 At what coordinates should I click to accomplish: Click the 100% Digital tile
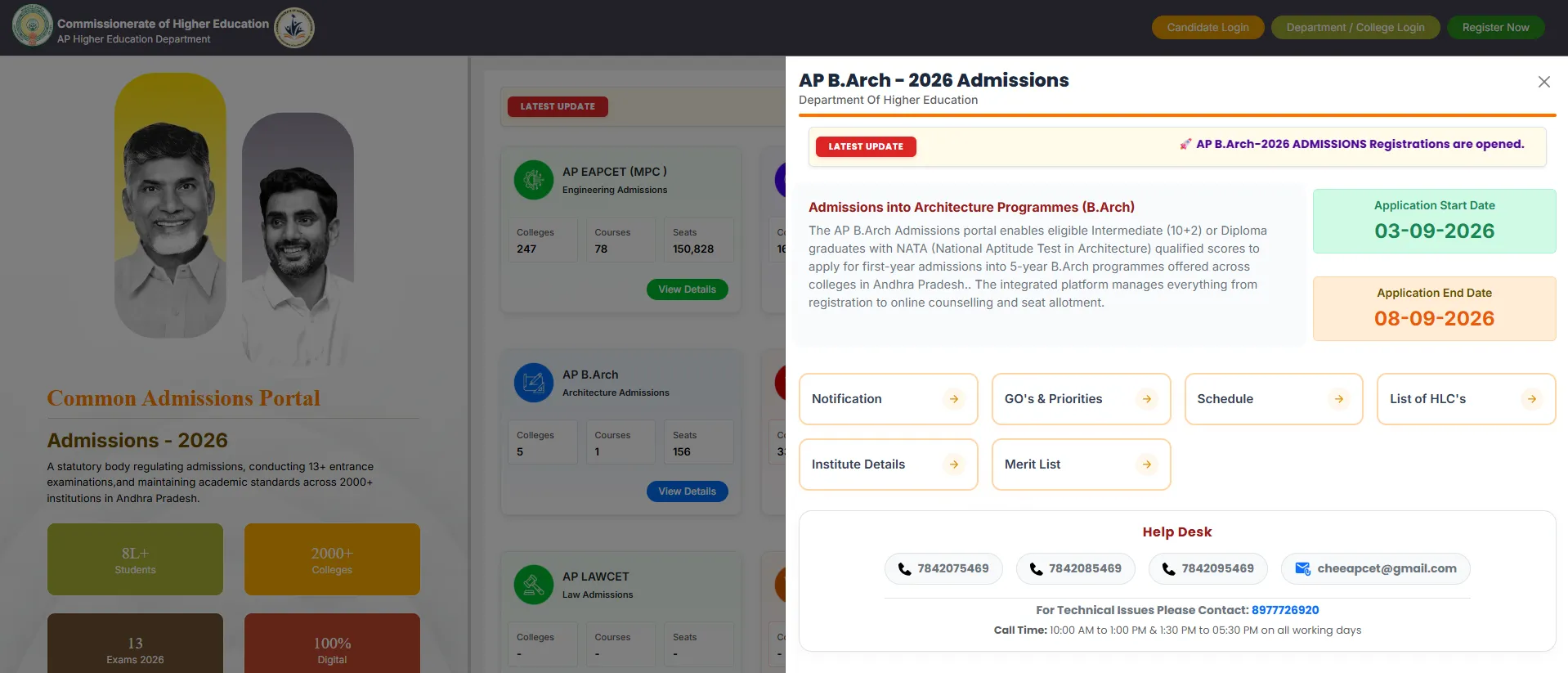coord(332,644)
